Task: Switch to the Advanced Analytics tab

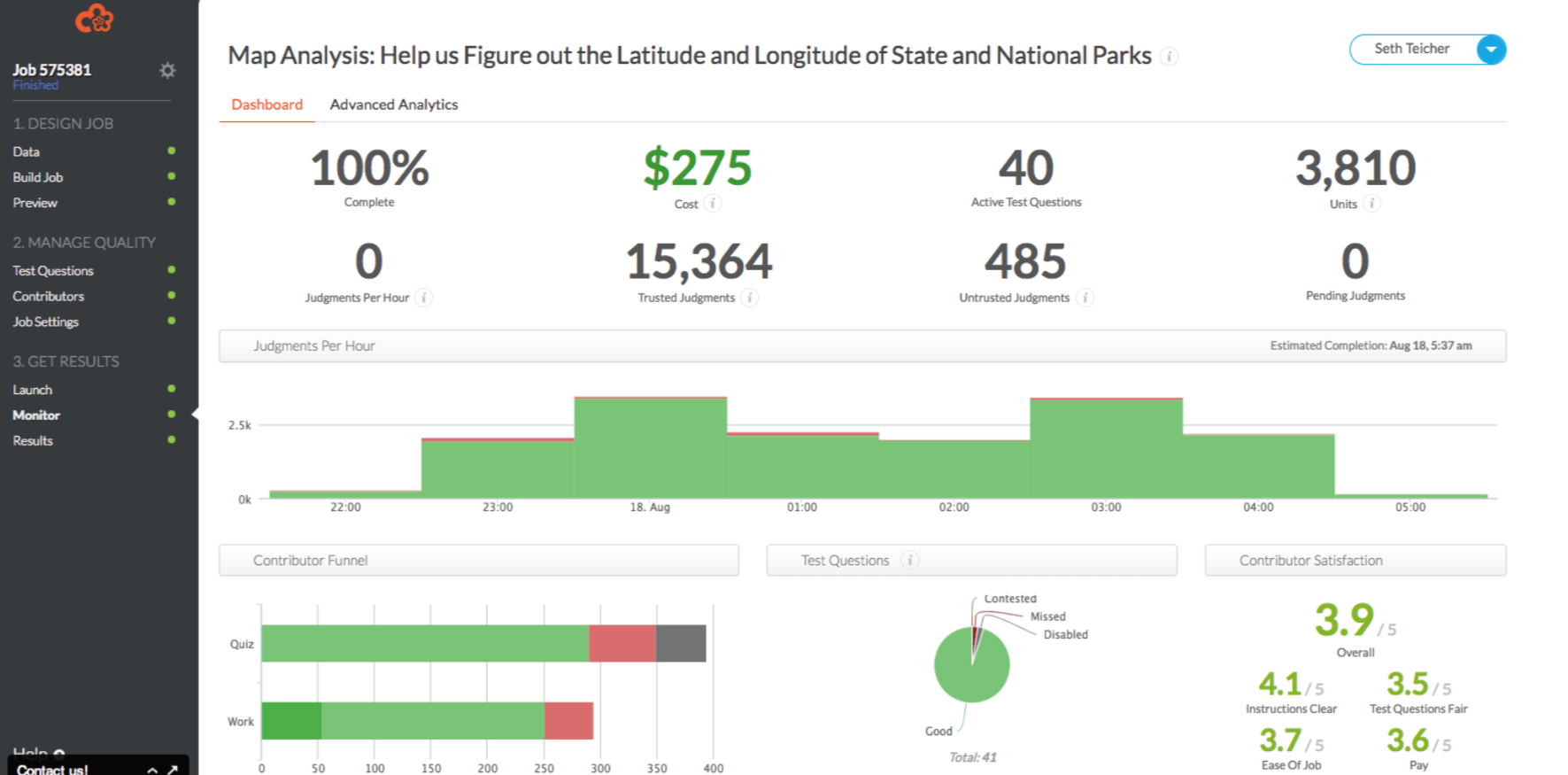Action: click(x=394, y=105)
